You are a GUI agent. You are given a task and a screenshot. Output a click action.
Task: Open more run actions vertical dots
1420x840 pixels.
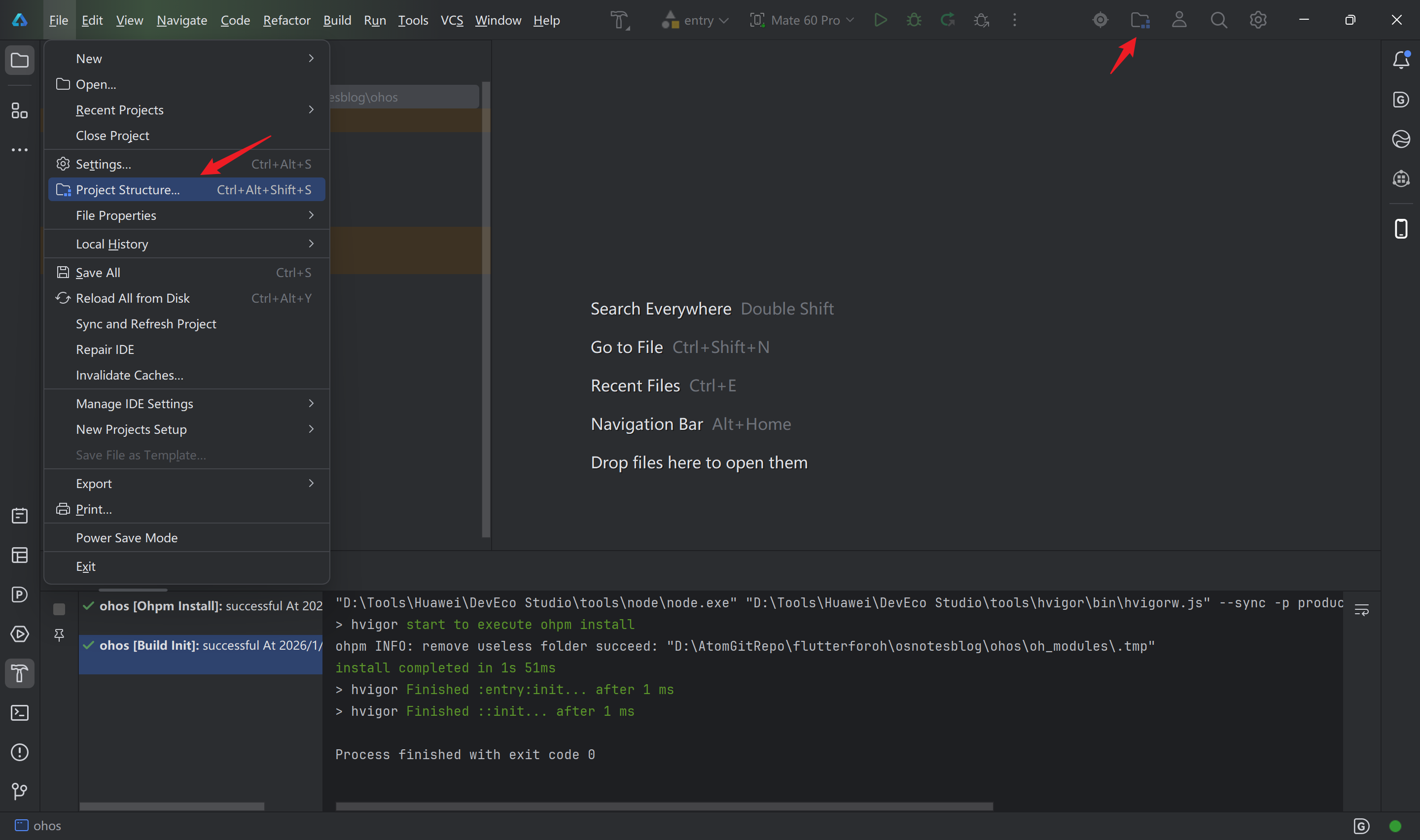point(1015,20)
